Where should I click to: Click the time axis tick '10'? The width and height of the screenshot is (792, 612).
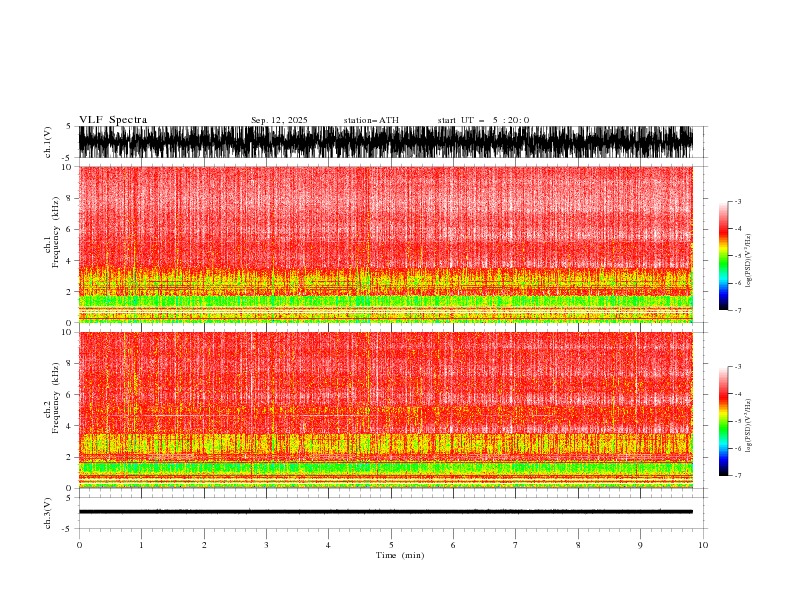click(703, 545)
